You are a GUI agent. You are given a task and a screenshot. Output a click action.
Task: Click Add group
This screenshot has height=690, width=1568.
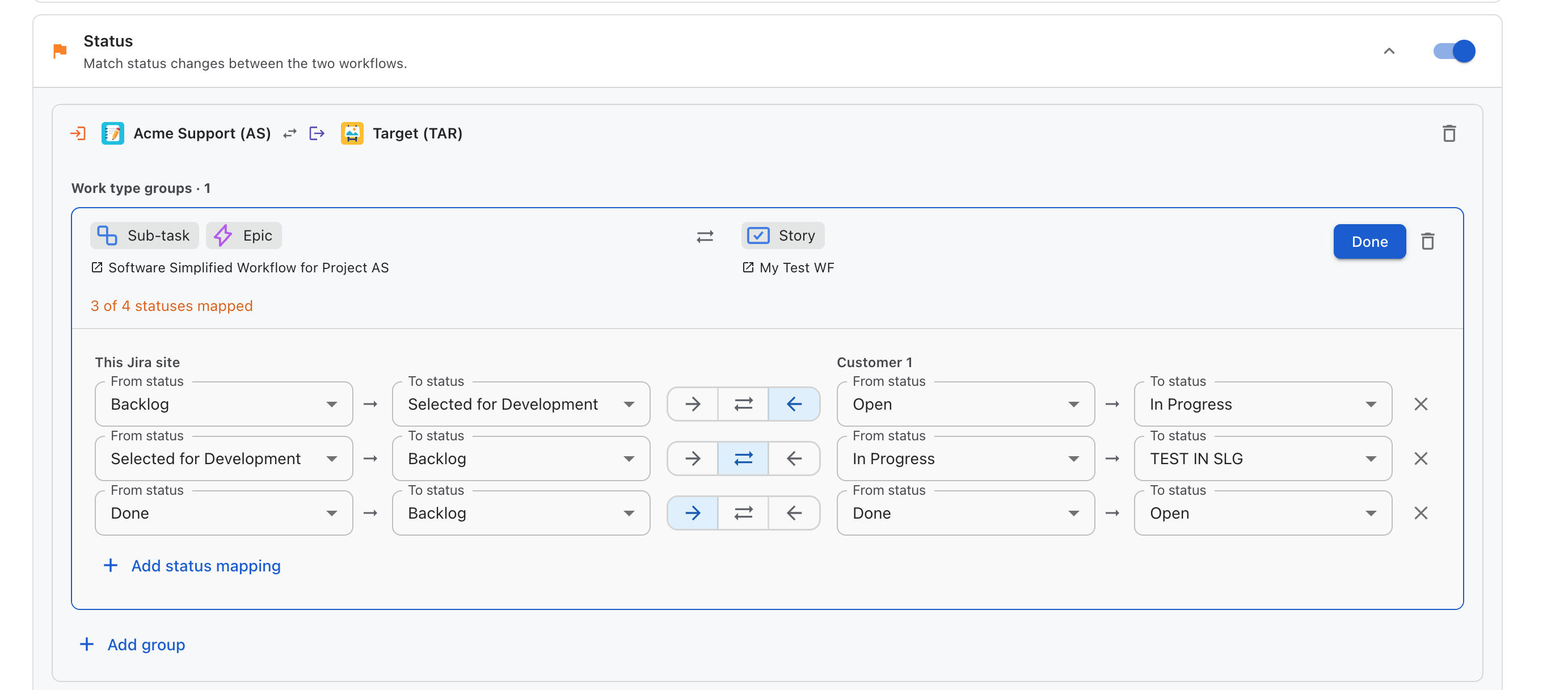tap(133, 645)
